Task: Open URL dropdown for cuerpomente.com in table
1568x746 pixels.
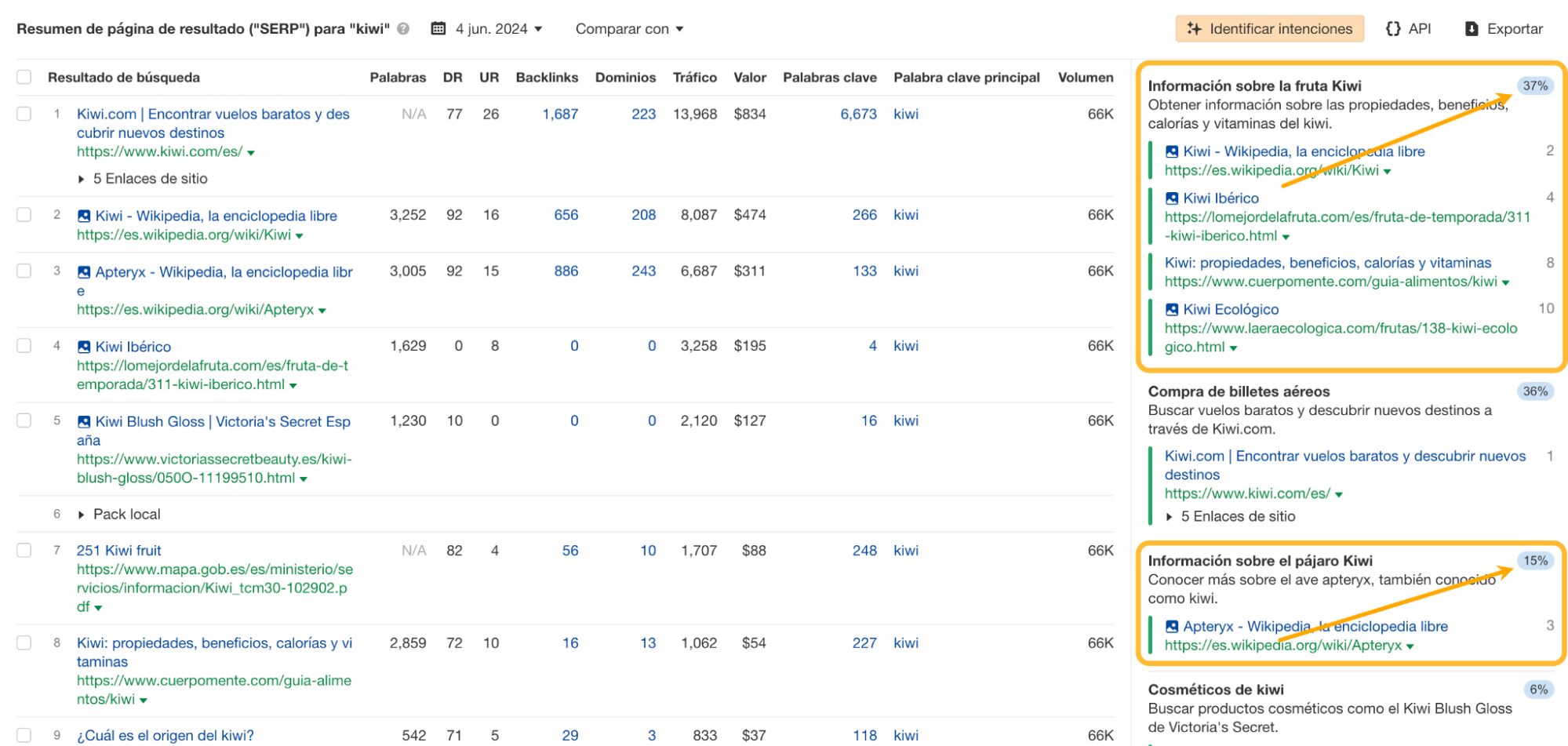Action: click(x=144, y=701)
